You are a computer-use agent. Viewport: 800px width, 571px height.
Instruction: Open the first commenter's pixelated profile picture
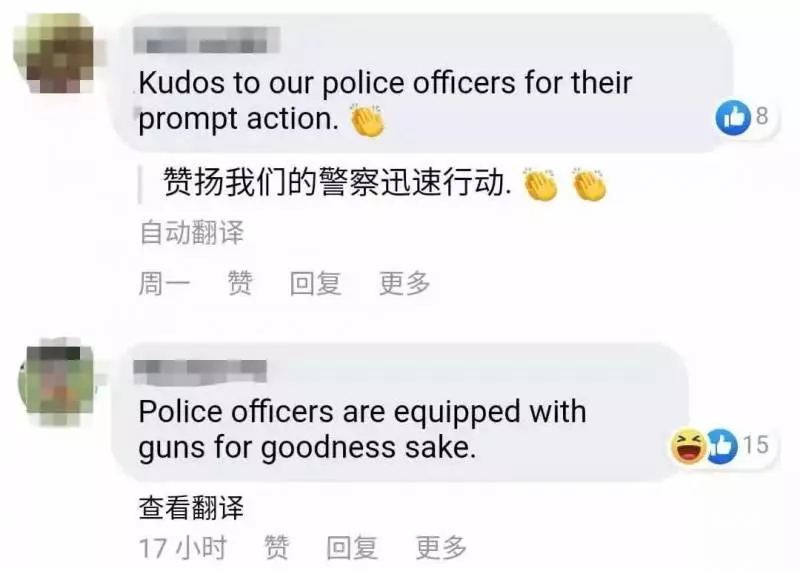pos(54,54)
